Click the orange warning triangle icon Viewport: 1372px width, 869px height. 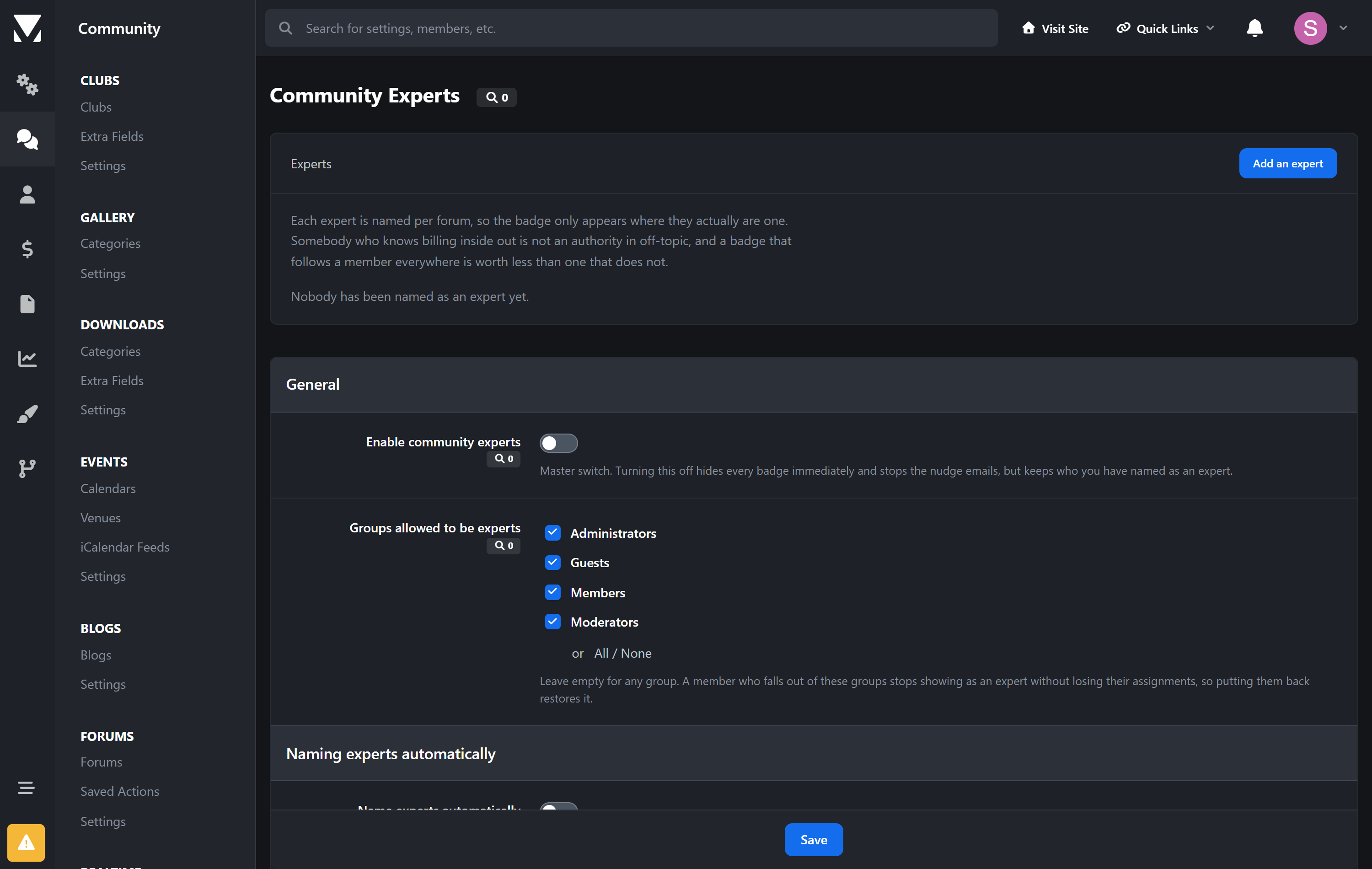26,842
